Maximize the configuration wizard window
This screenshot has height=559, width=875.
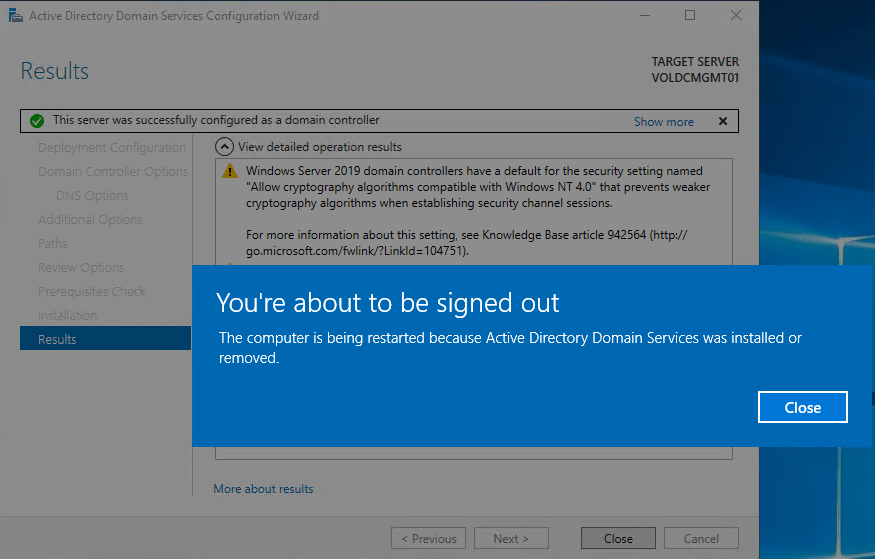point(690,16)
